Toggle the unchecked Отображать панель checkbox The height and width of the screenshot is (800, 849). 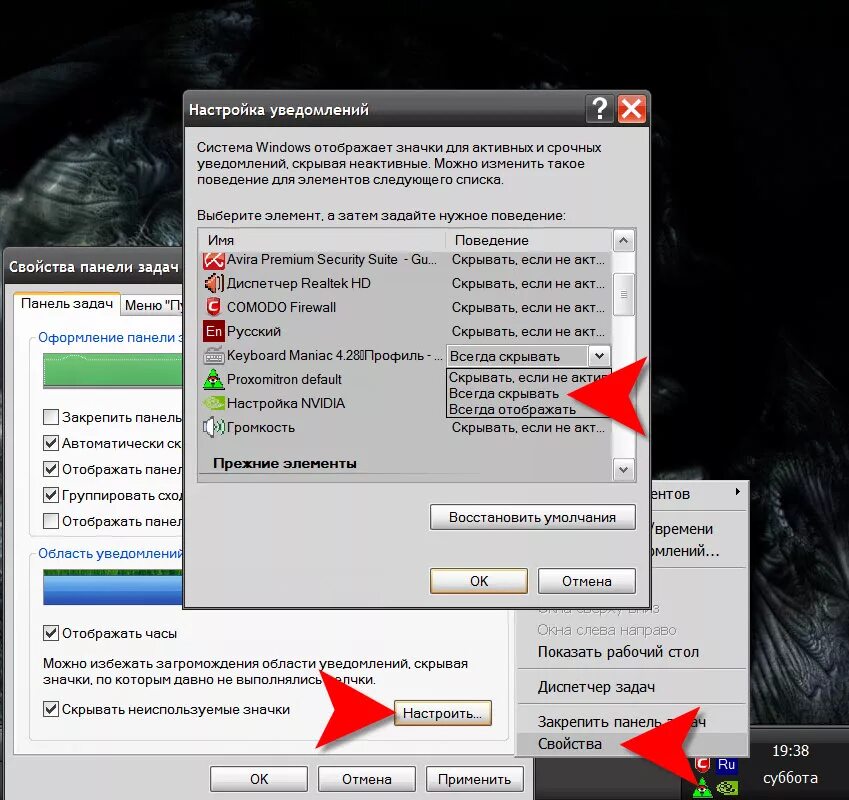click(x=50, y=521)
